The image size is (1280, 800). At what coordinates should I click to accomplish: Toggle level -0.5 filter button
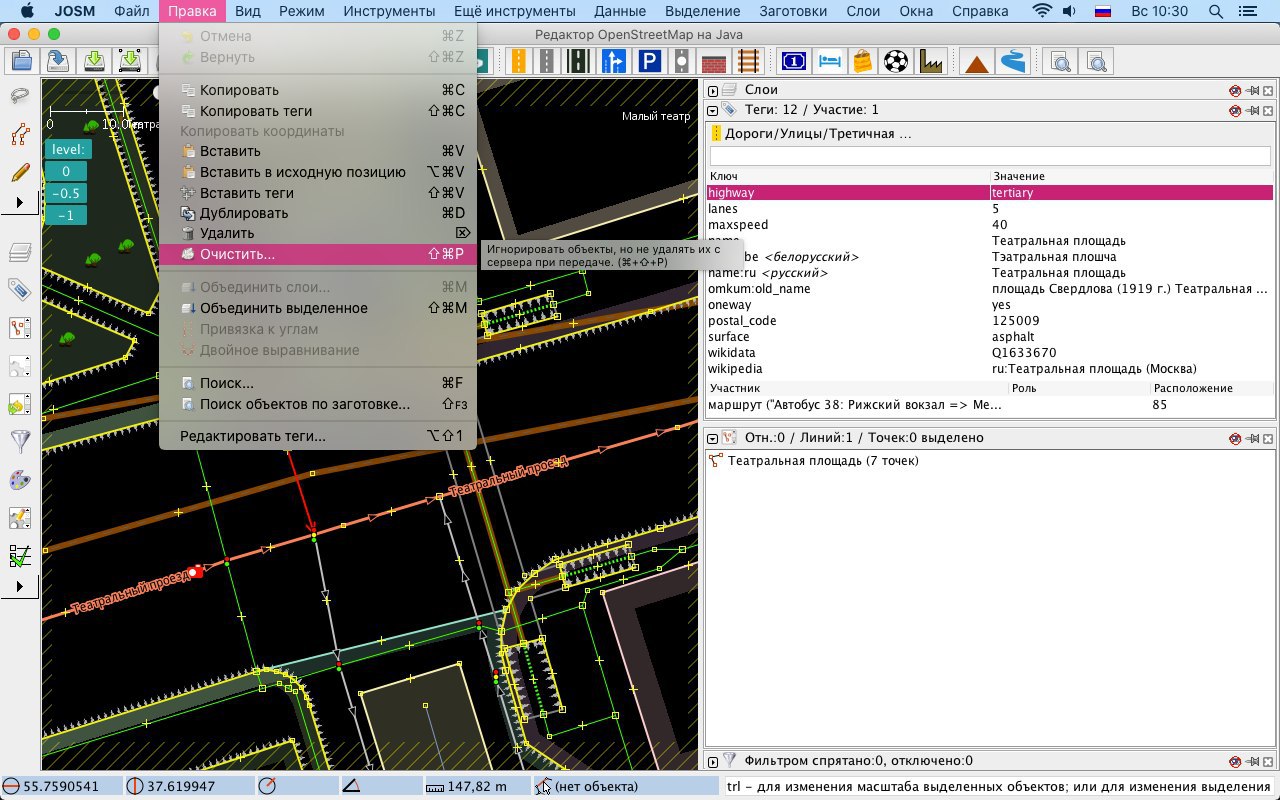66,193
